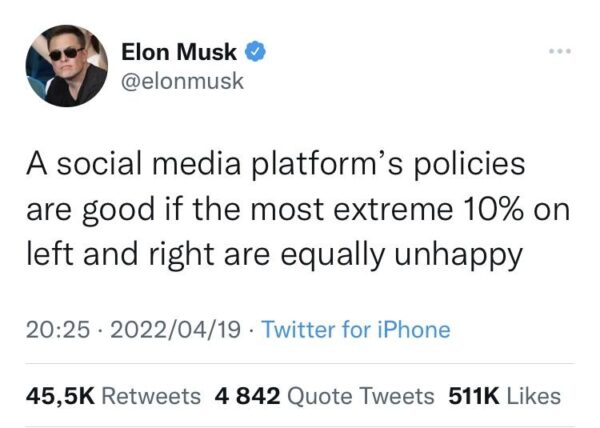Screen dimensions: 600x428
Task: Open the Likes list label
Action: point(533,395)
